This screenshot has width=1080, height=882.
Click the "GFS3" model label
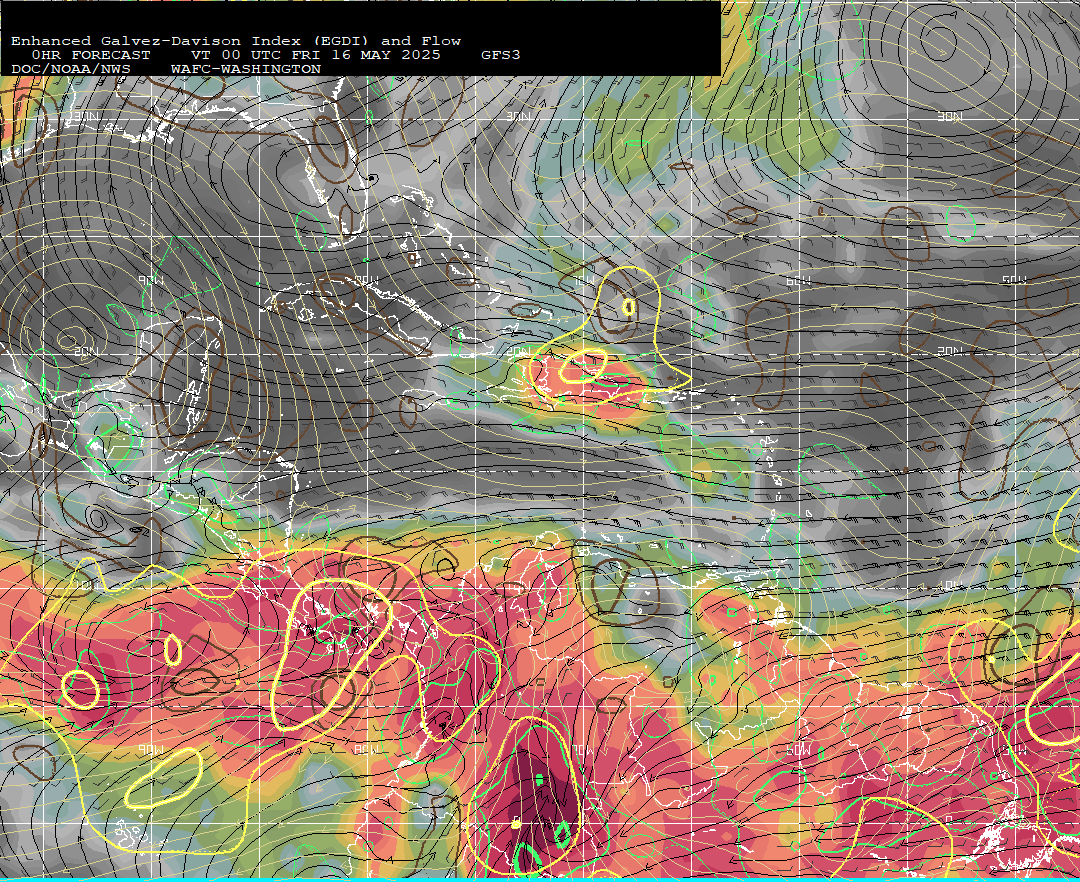pyautogui.click(x=501, y=55)
